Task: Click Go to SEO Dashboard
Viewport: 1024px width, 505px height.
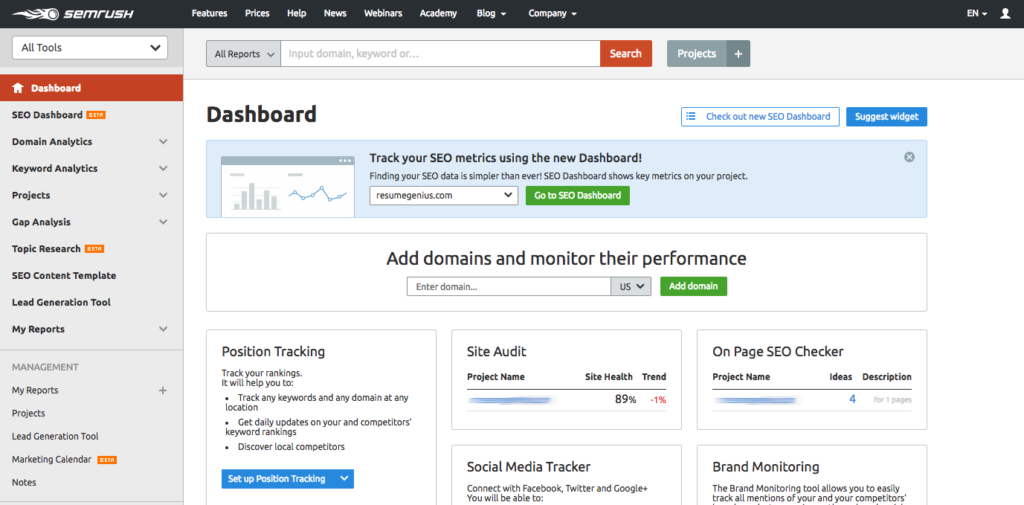Action: [x=578, y=195]
